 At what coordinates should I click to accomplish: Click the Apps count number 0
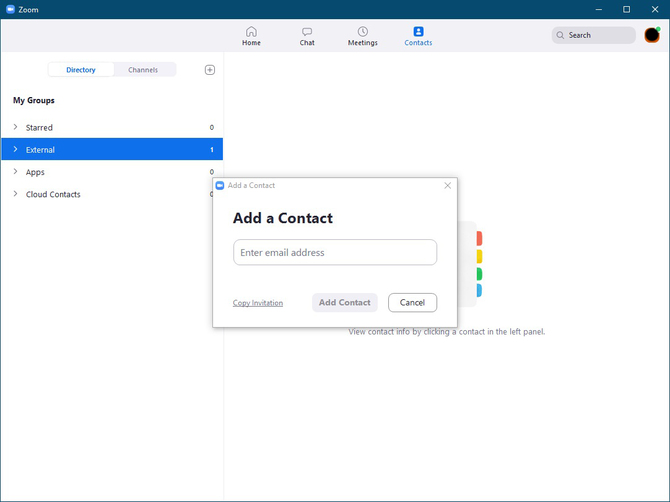tap(212, 172)
